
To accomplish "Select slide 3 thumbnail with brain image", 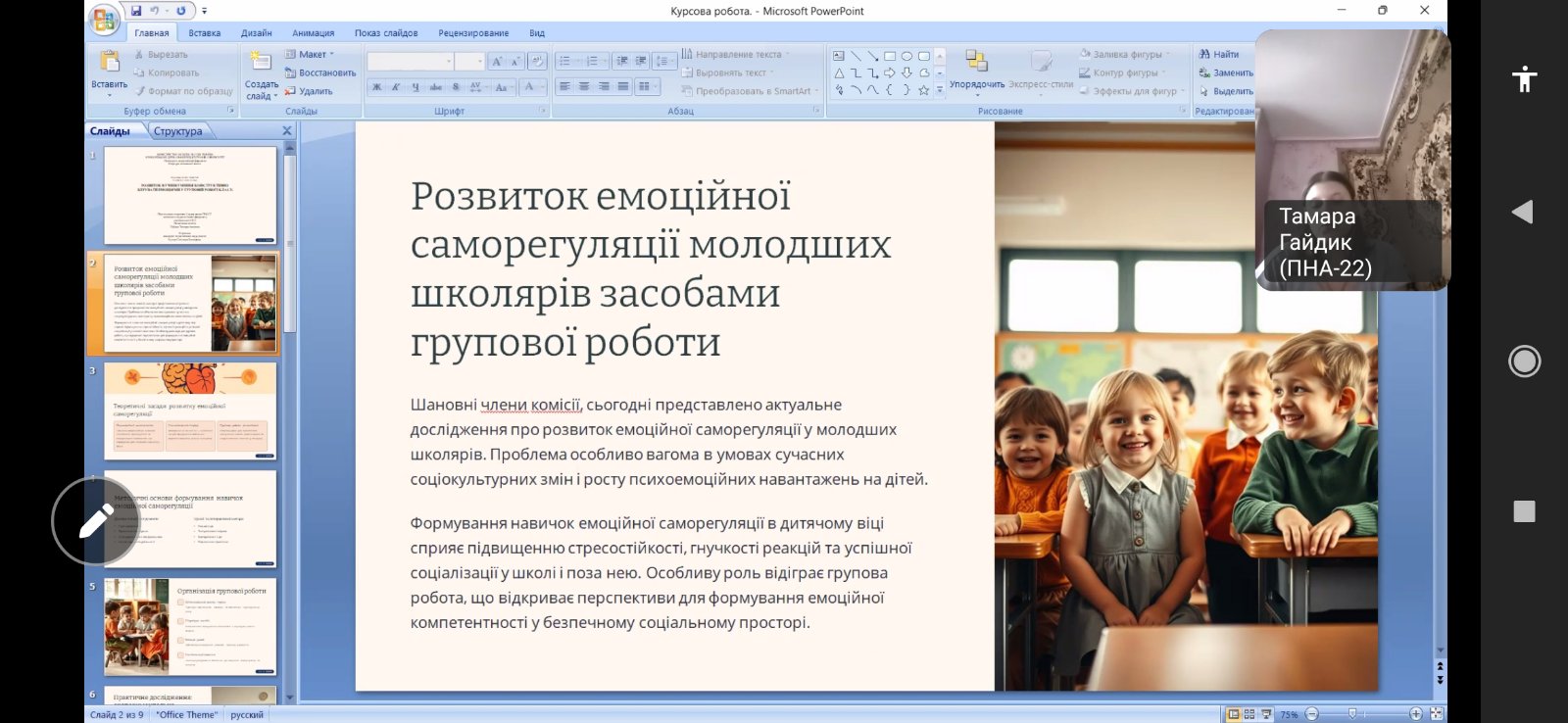I will pos(190,410).
